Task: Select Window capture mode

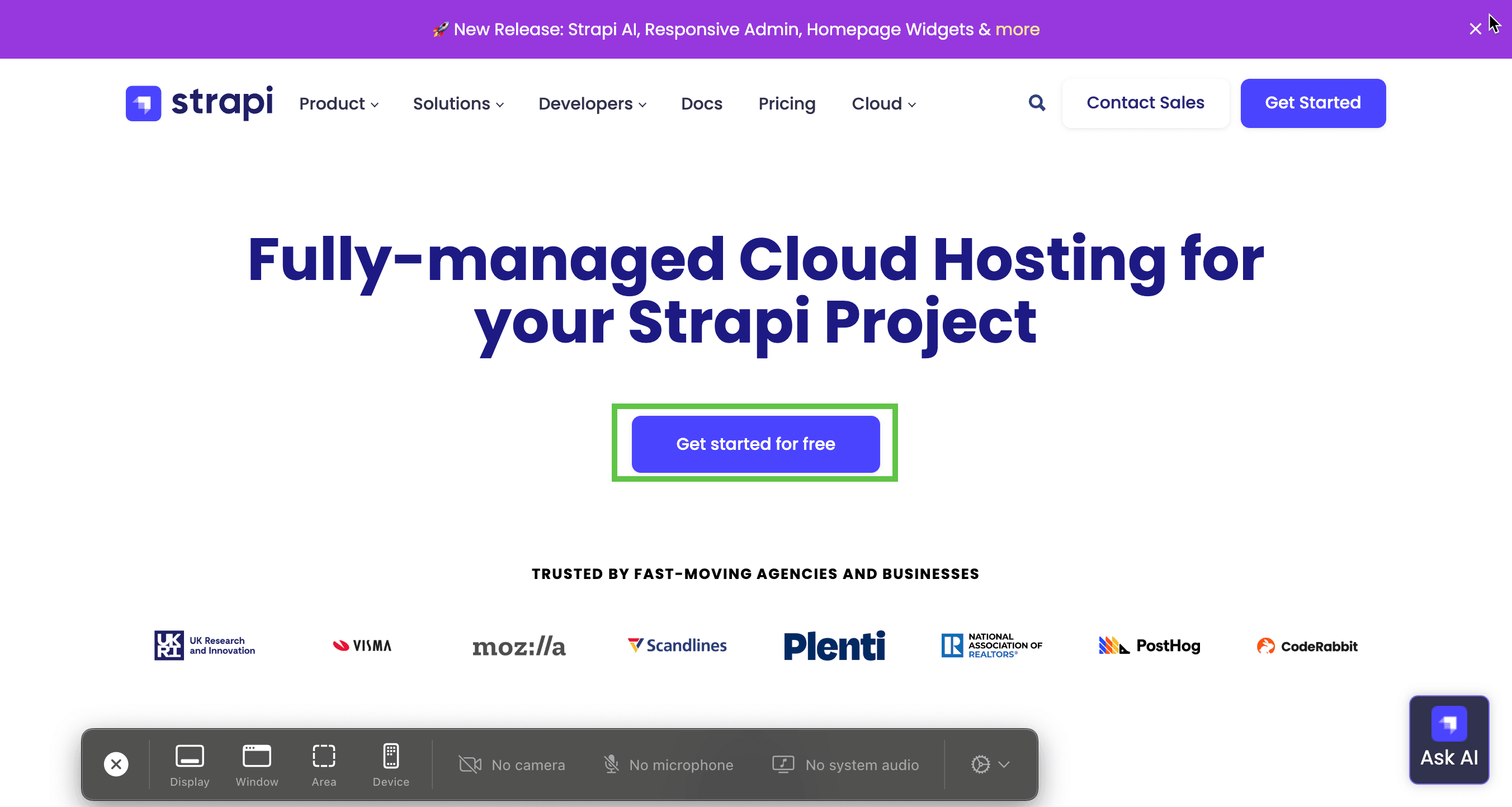Action: pyautogui.click(x=257, y=765)
